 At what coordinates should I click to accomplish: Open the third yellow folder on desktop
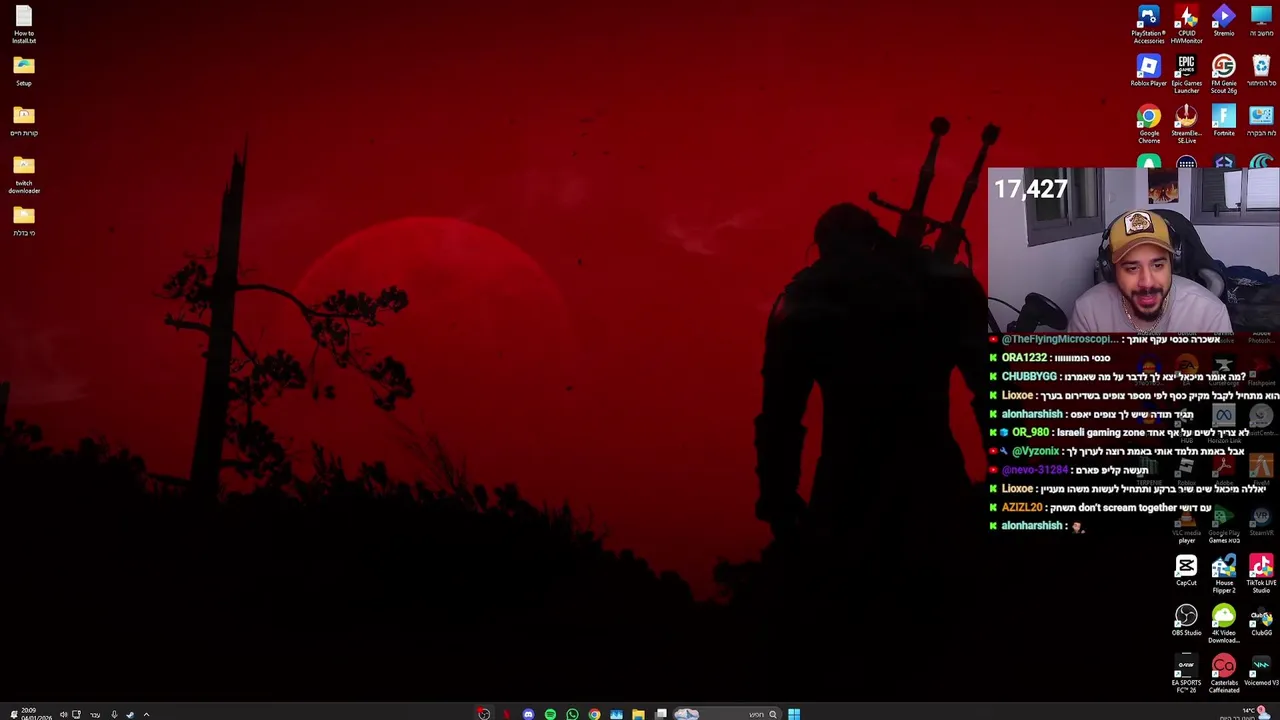click(24, 121)
